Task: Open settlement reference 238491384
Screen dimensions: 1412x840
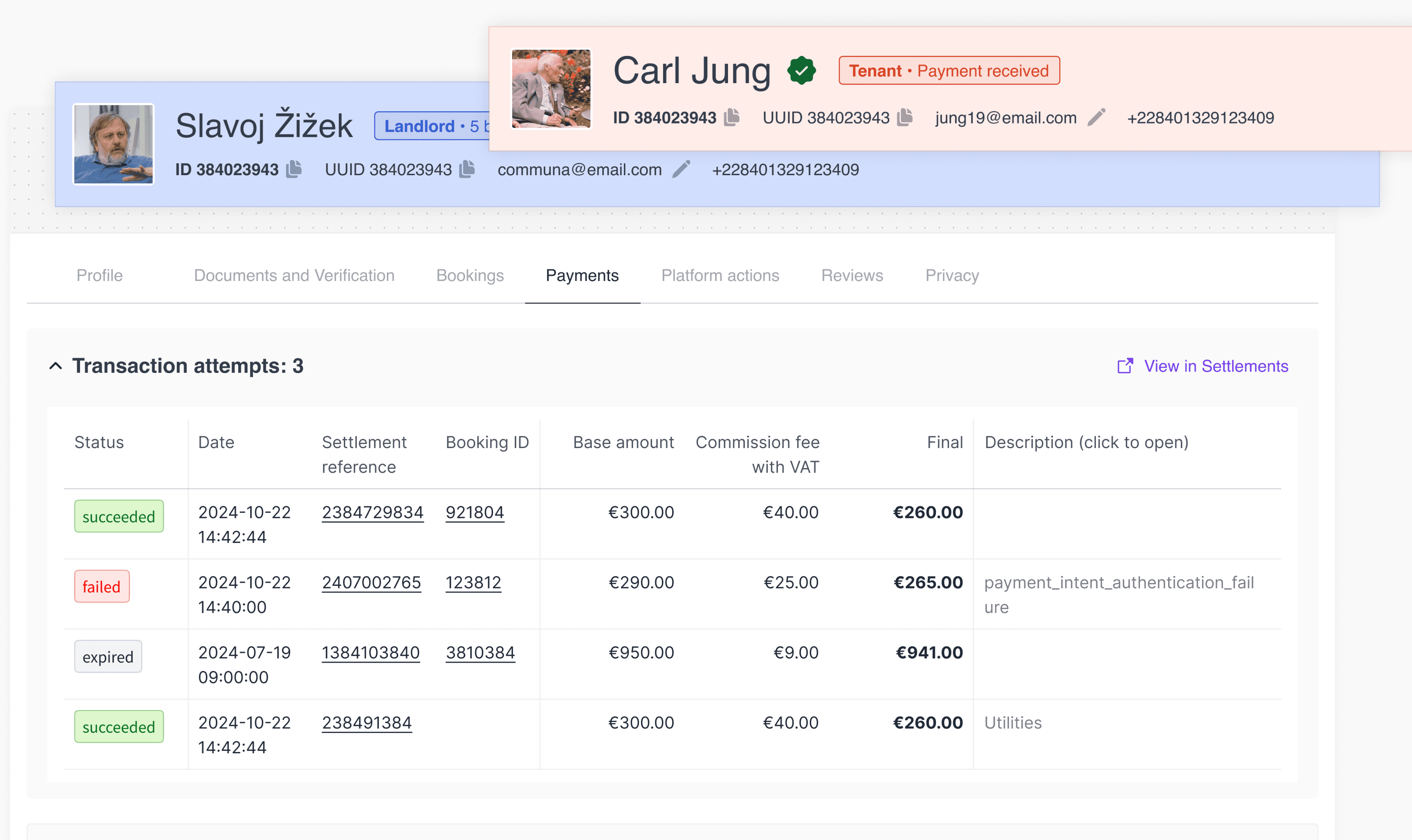Action: [366, 723]
